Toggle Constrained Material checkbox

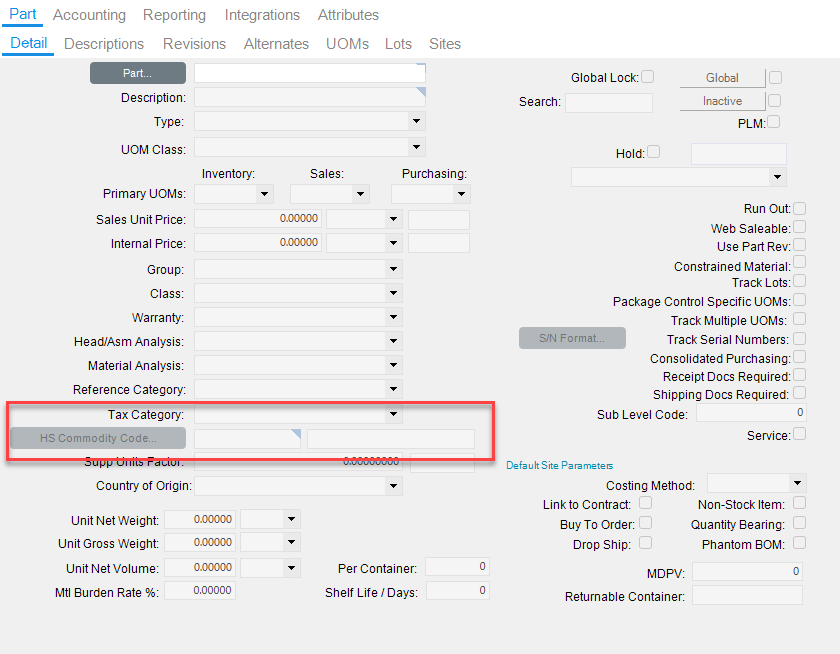click(x=799, y=262)
